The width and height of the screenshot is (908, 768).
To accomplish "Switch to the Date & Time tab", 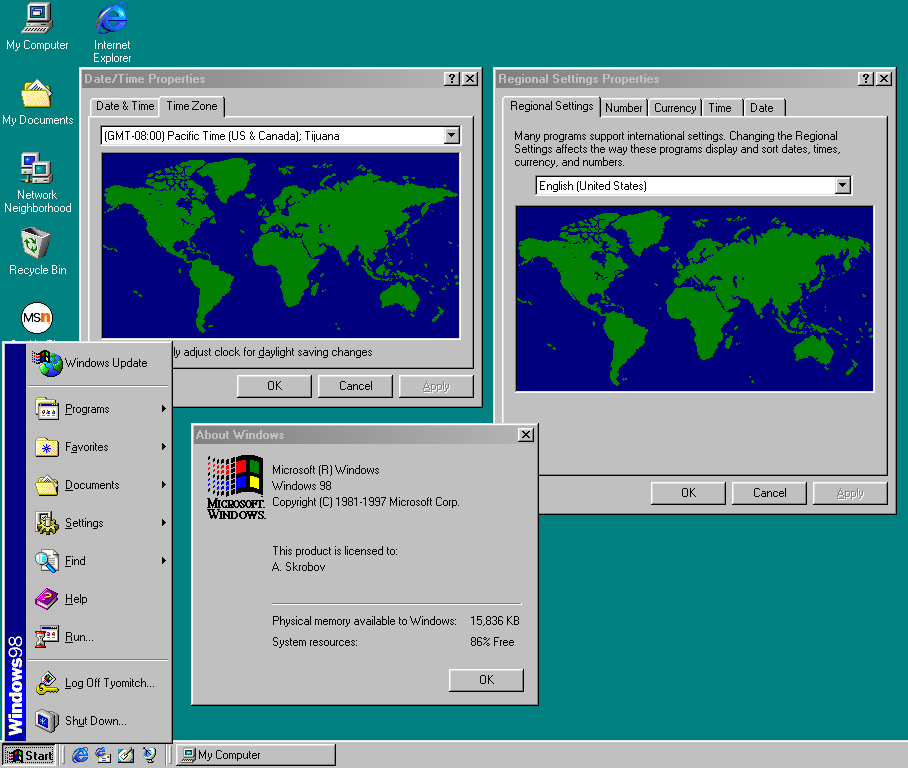I will point(125,107).
